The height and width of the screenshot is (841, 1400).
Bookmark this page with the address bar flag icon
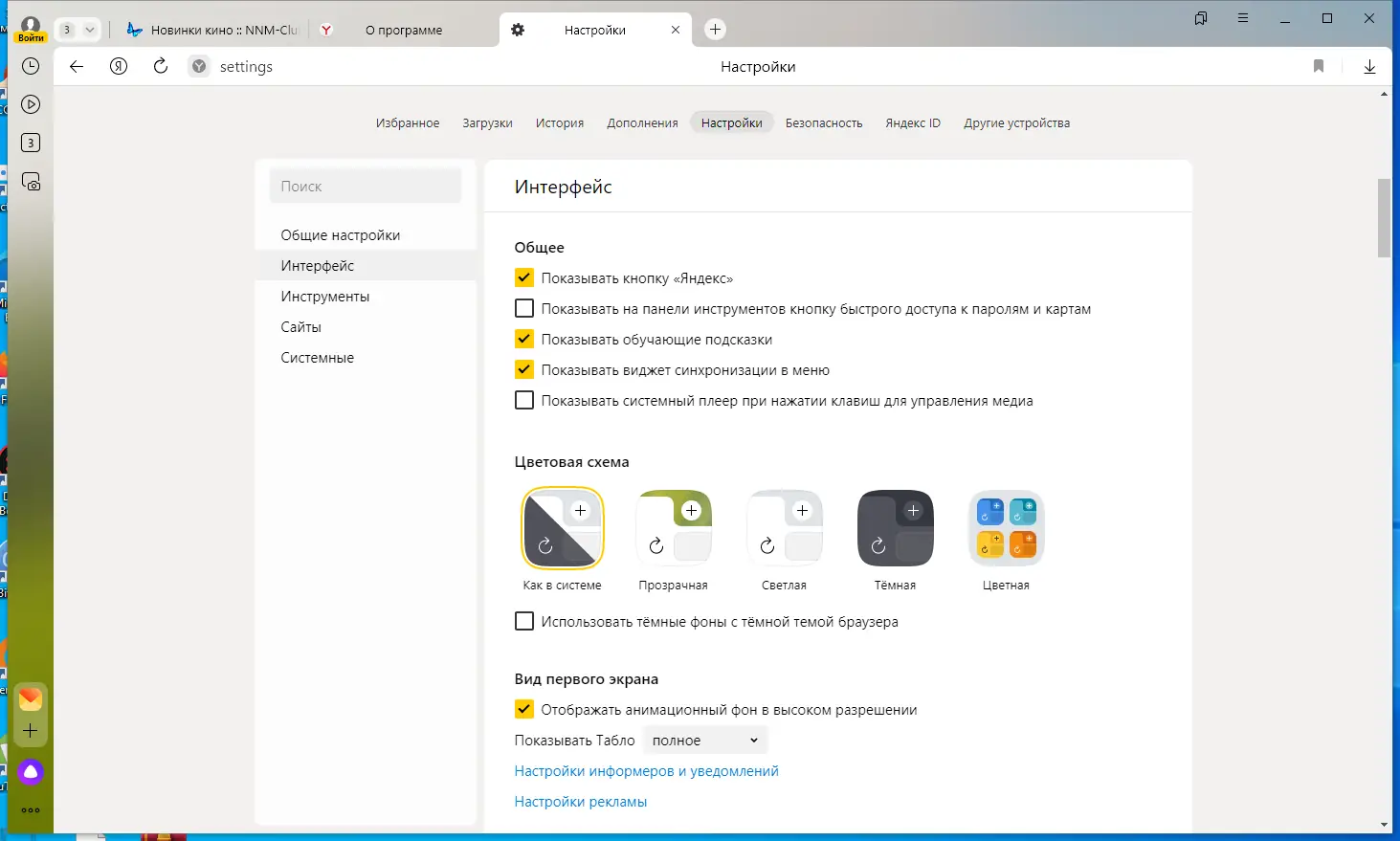click(1319, 66)
